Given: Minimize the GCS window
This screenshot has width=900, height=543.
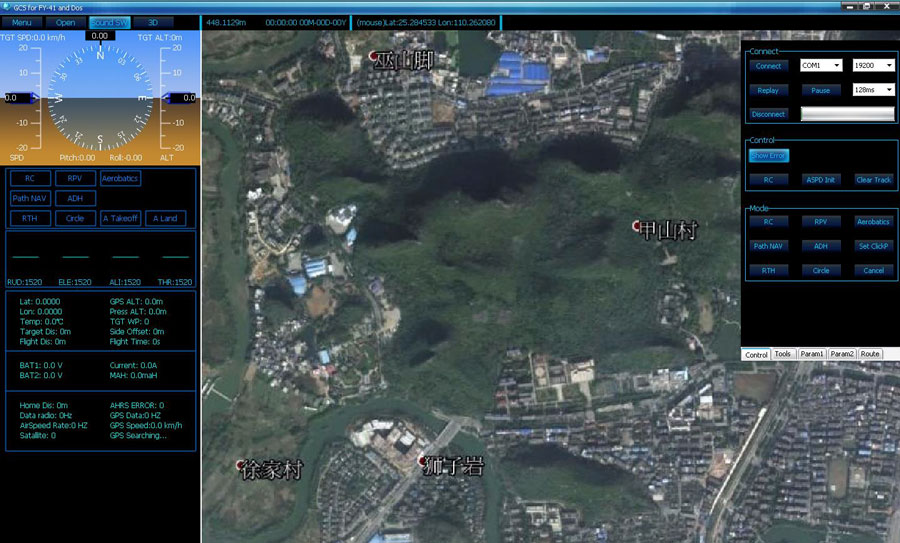Looking at the screenshot, I should 849,6.
